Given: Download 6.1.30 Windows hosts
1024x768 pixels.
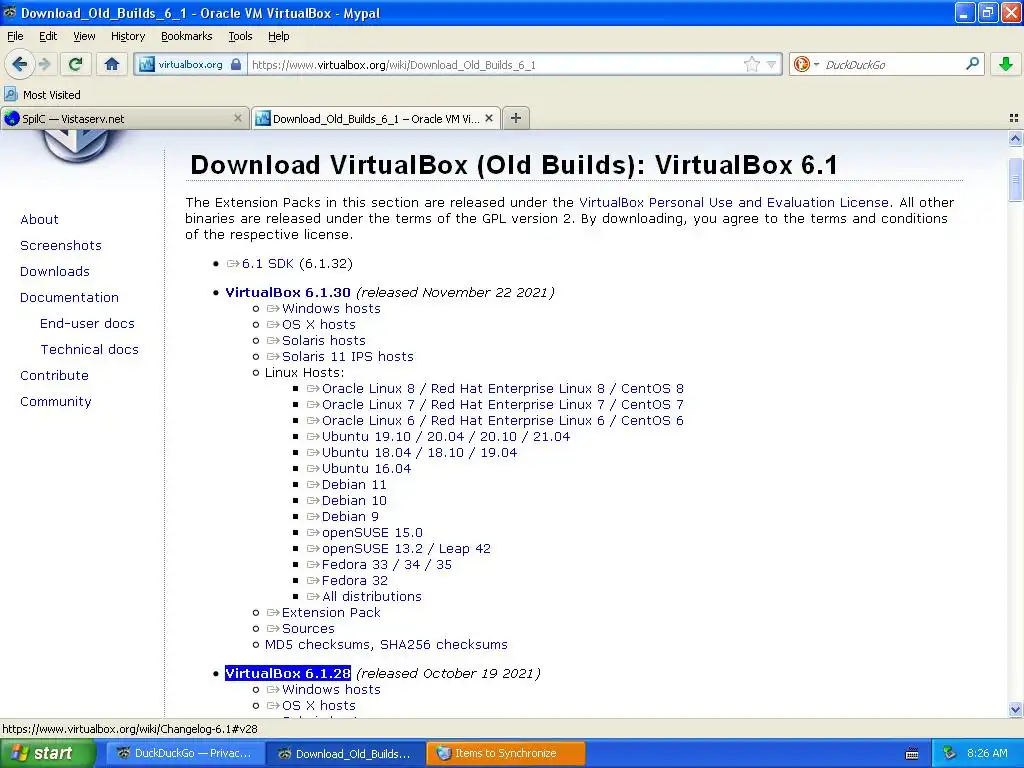Looking at the screenshot, I should tap(331, 308).
